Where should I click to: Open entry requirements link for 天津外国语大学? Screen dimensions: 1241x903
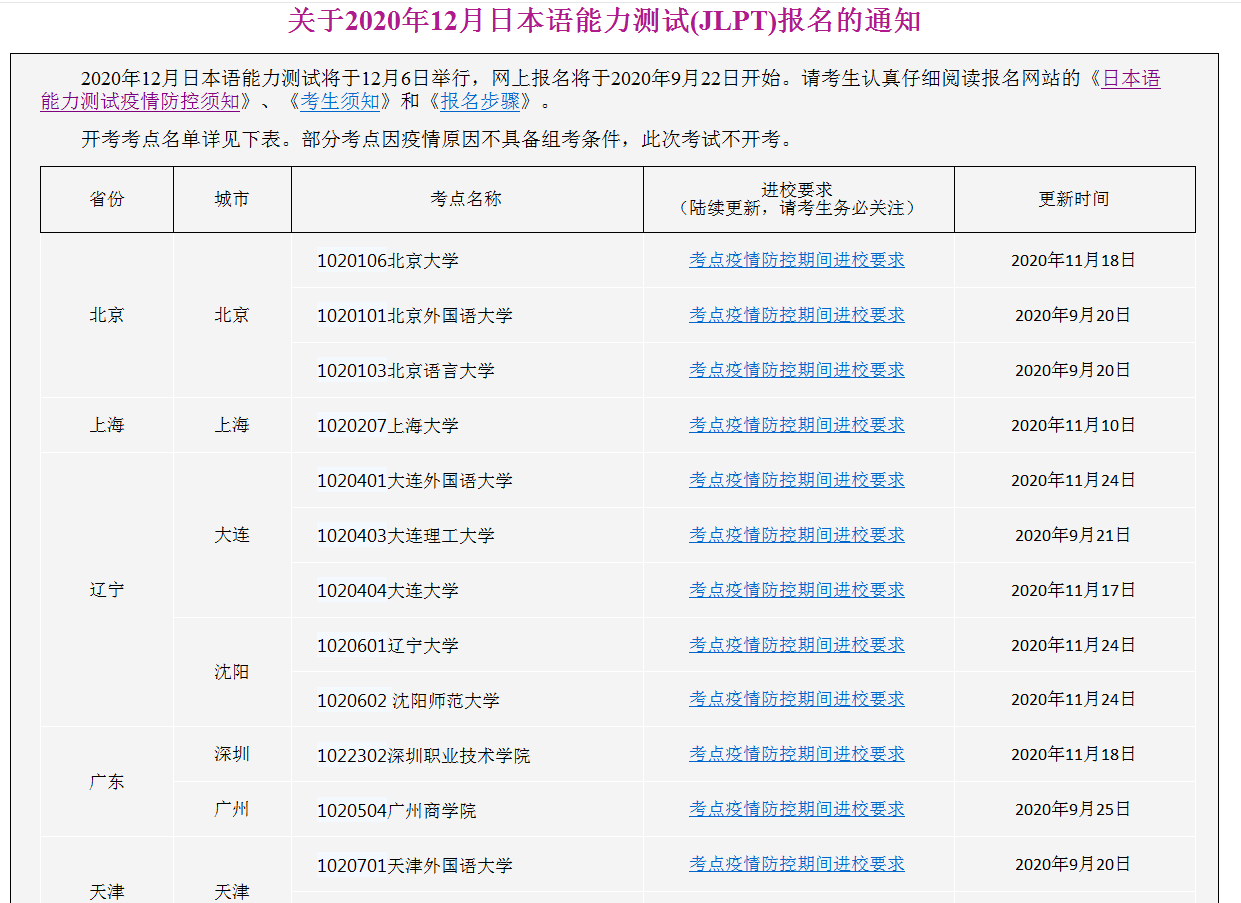point(796,864)
